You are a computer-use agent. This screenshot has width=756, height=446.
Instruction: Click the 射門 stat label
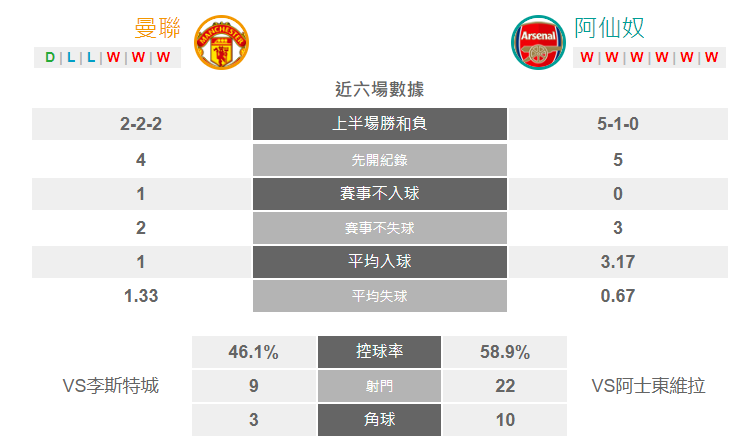379,386
